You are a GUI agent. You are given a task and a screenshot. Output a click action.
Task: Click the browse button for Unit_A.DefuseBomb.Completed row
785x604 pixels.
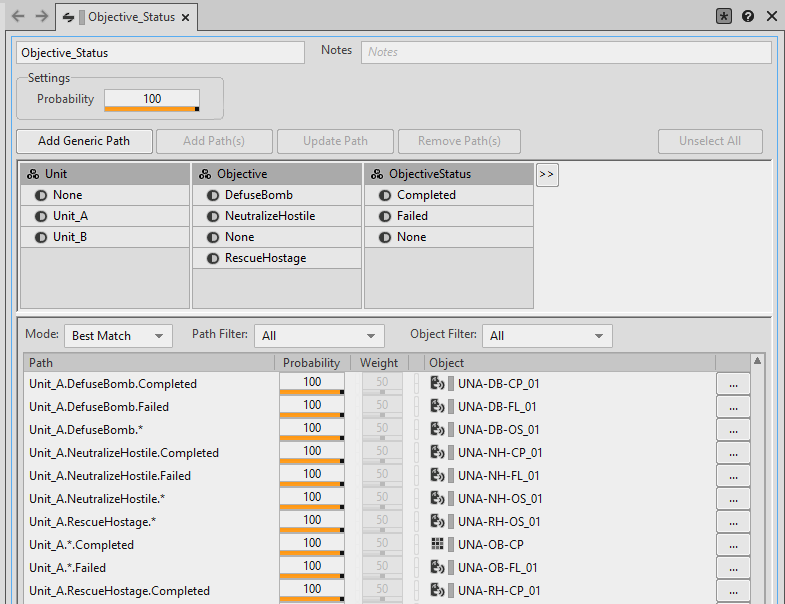[x=733, y=383]
